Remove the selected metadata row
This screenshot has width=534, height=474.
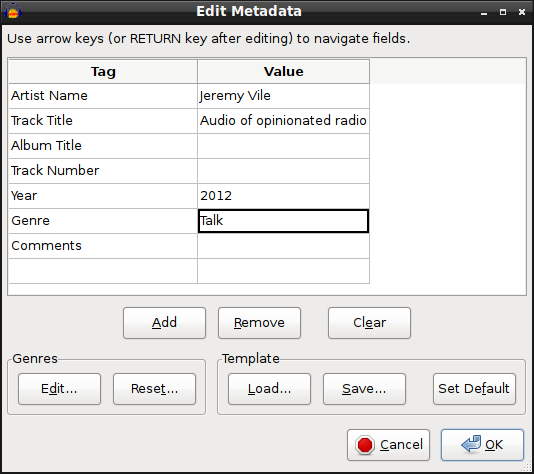point(260,323)
